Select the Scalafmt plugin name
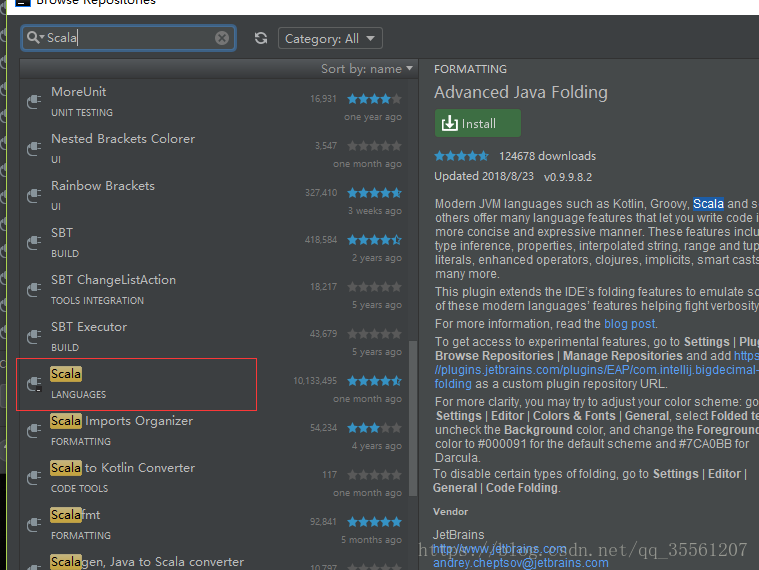Image resolution: width=759 pixels, height=570 pixels. point(75,515)
